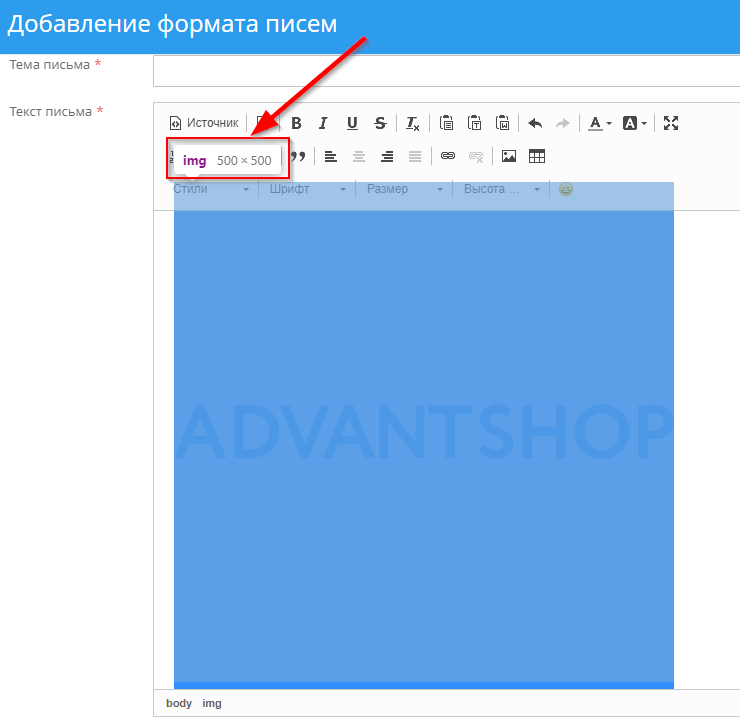This screenshot has height=717, width=740.
Task: Click the remove formatting icon
Action: [413, 123]
